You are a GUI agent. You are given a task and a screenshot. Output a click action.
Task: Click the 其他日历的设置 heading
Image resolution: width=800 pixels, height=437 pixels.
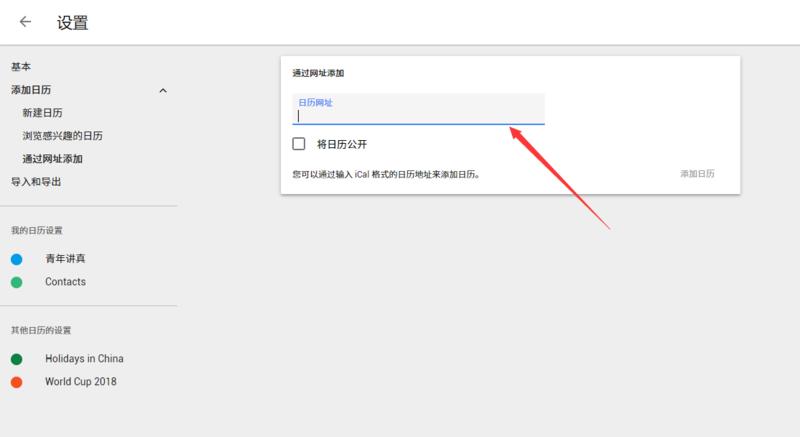coord(41,330)
